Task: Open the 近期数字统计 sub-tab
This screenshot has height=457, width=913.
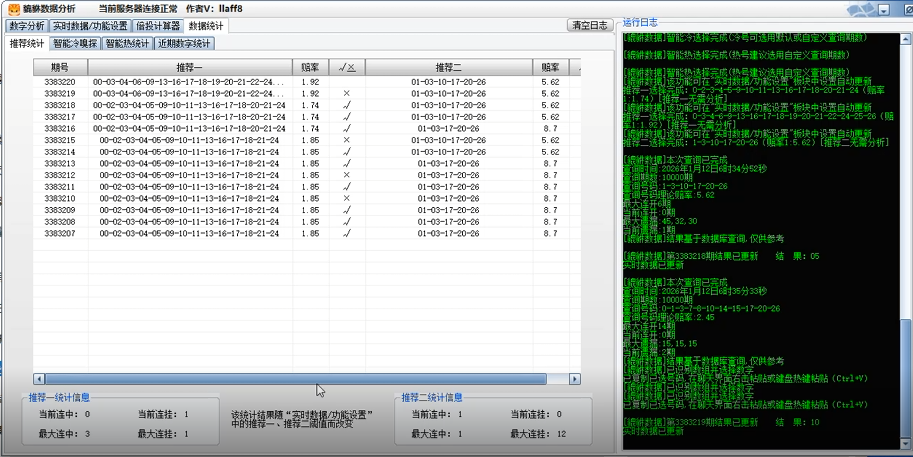Action: [x=184, y=44]
